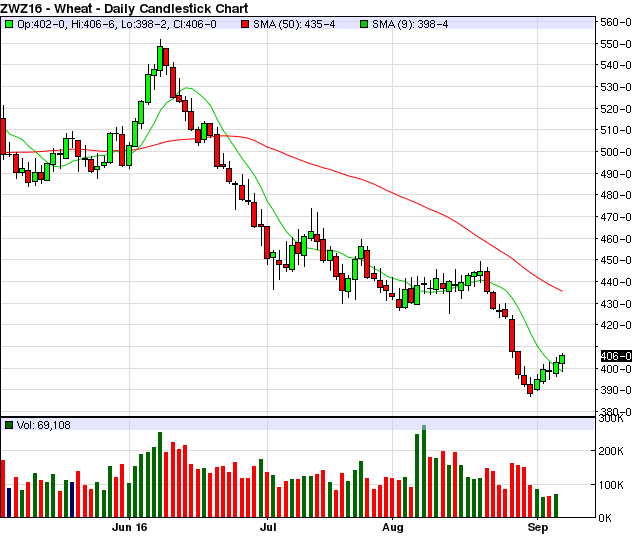Click the green OHLC legend color swatch
This screenshot has height=536, width=640.
tap(9, 24)
